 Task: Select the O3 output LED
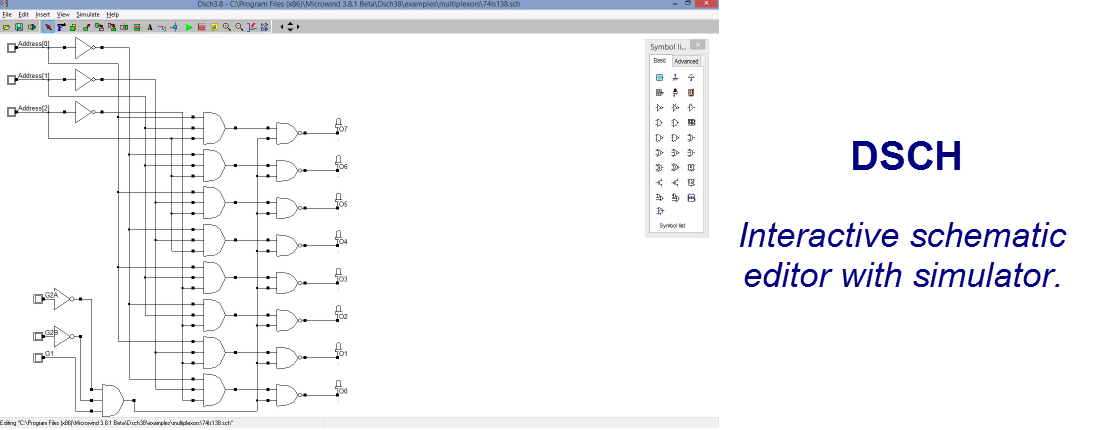click(339, 274)
